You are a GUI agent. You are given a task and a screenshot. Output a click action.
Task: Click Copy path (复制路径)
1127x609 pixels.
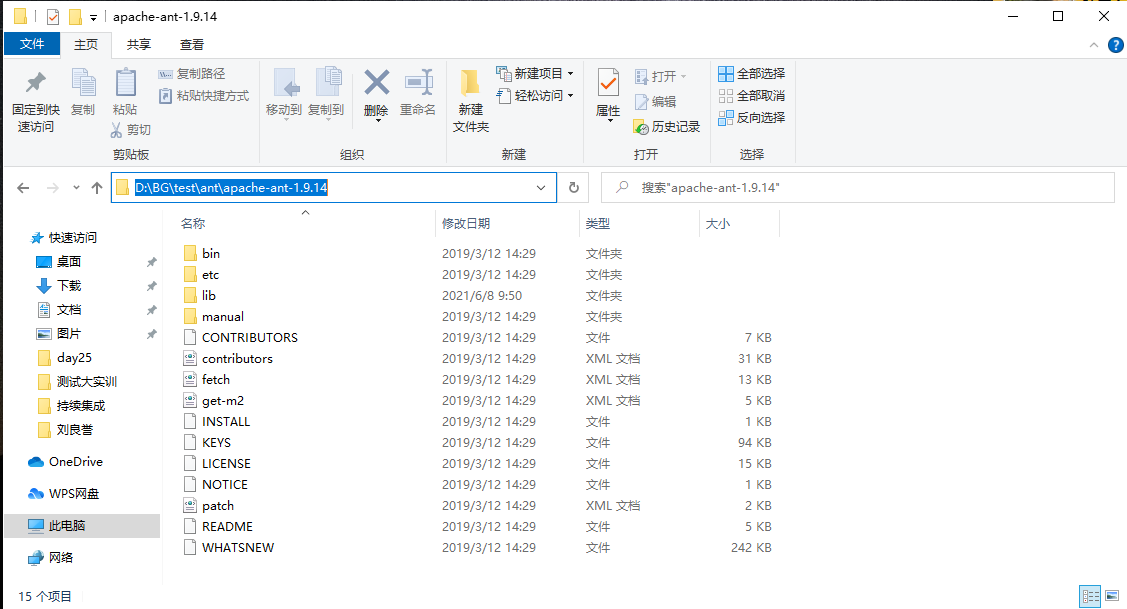(x=192, y=73)
